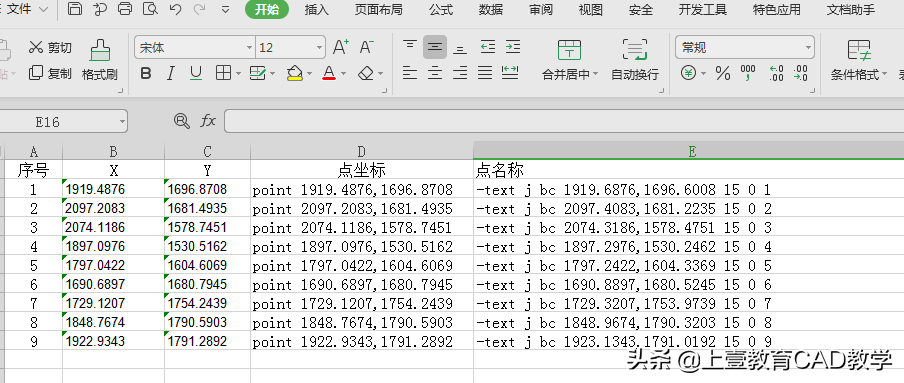Expand the font color dropdown arrow

[x=344, y=74]
